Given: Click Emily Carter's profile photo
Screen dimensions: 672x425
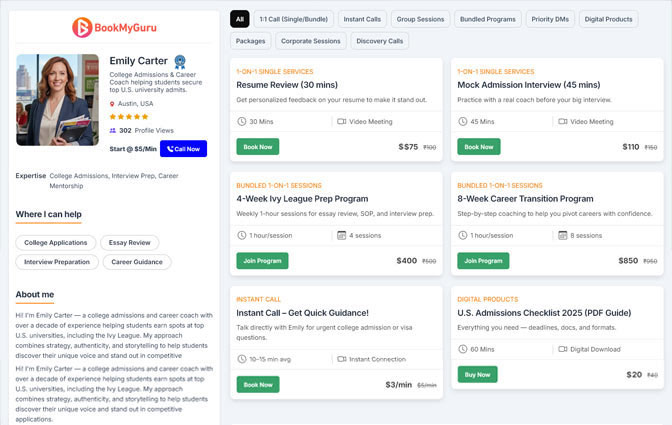Looking at the screenshot, I should [x=57, y=100].
